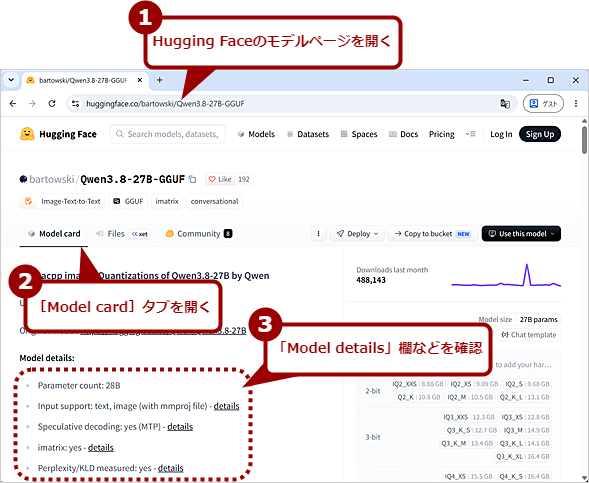
Task: Select the conversational tag
Action: (214, 201)
